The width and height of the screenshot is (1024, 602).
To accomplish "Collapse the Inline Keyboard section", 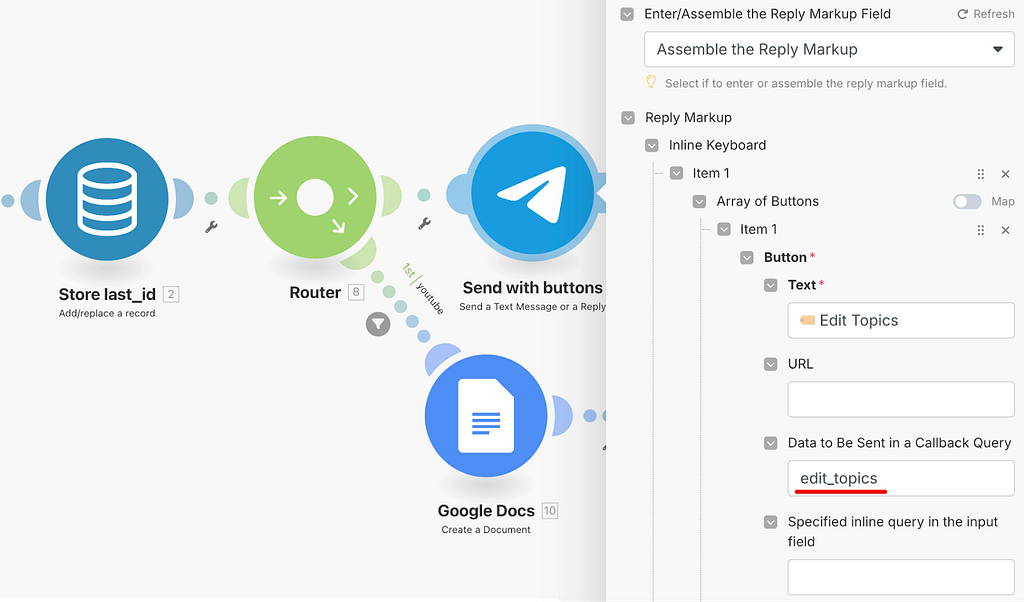I will point(651,145).
